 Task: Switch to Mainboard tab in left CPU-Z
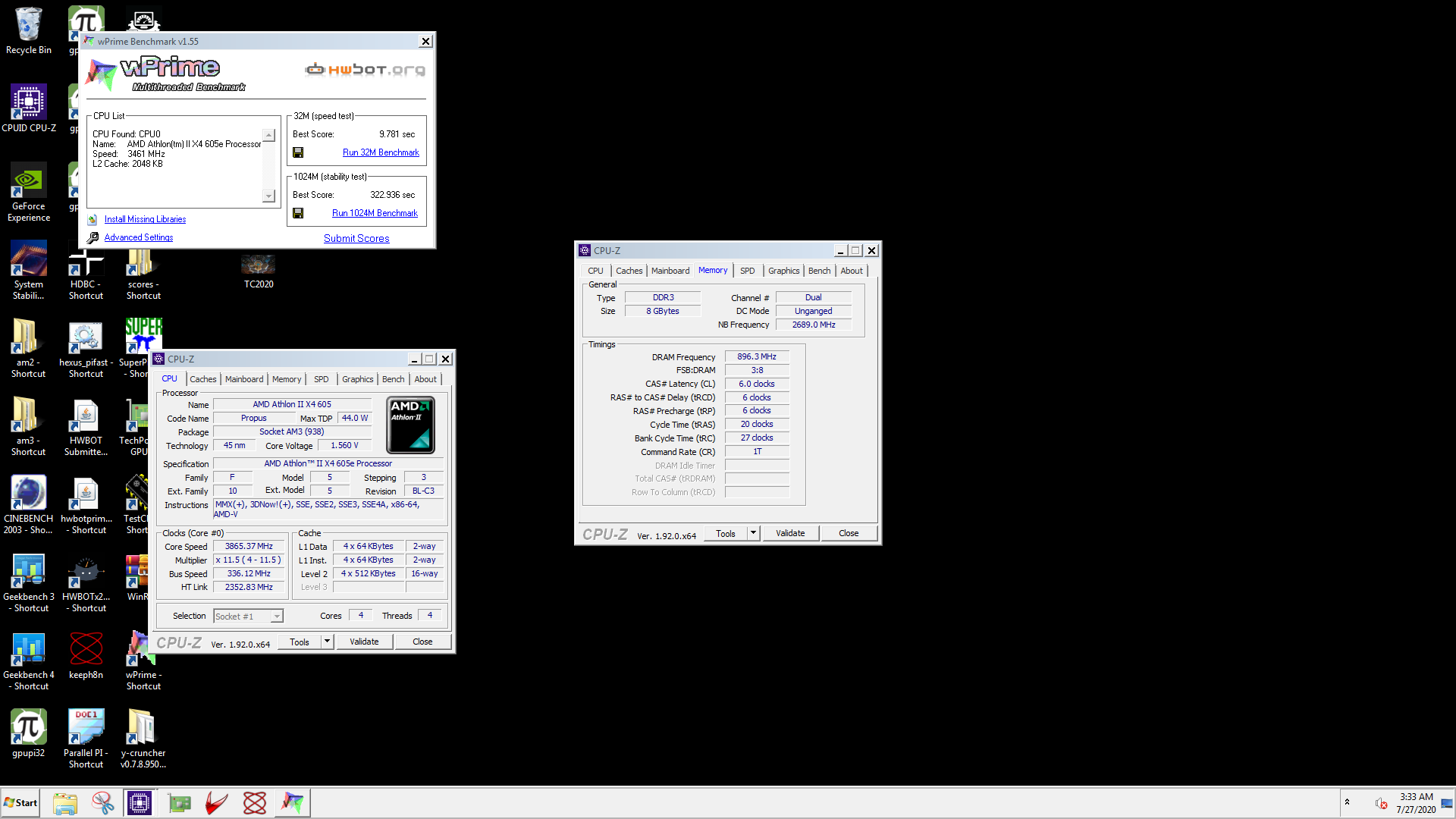(244, 379)
